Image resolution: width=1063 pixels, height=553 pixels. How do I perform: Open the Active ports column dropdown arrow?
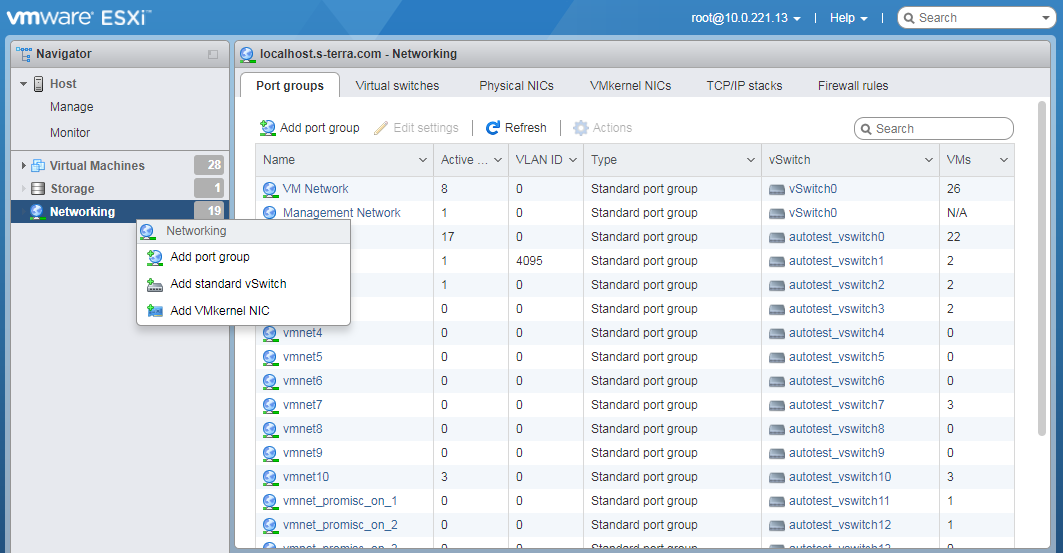(498, 160)
